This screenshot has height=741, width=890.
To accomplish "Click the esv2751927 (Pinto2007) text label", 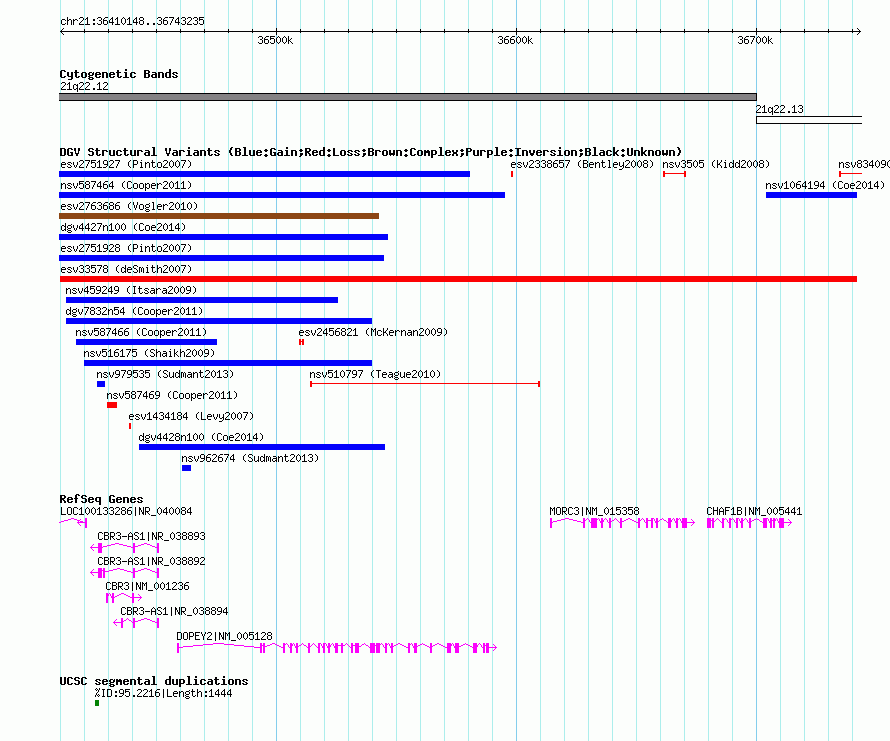I will tap(126, 164).
